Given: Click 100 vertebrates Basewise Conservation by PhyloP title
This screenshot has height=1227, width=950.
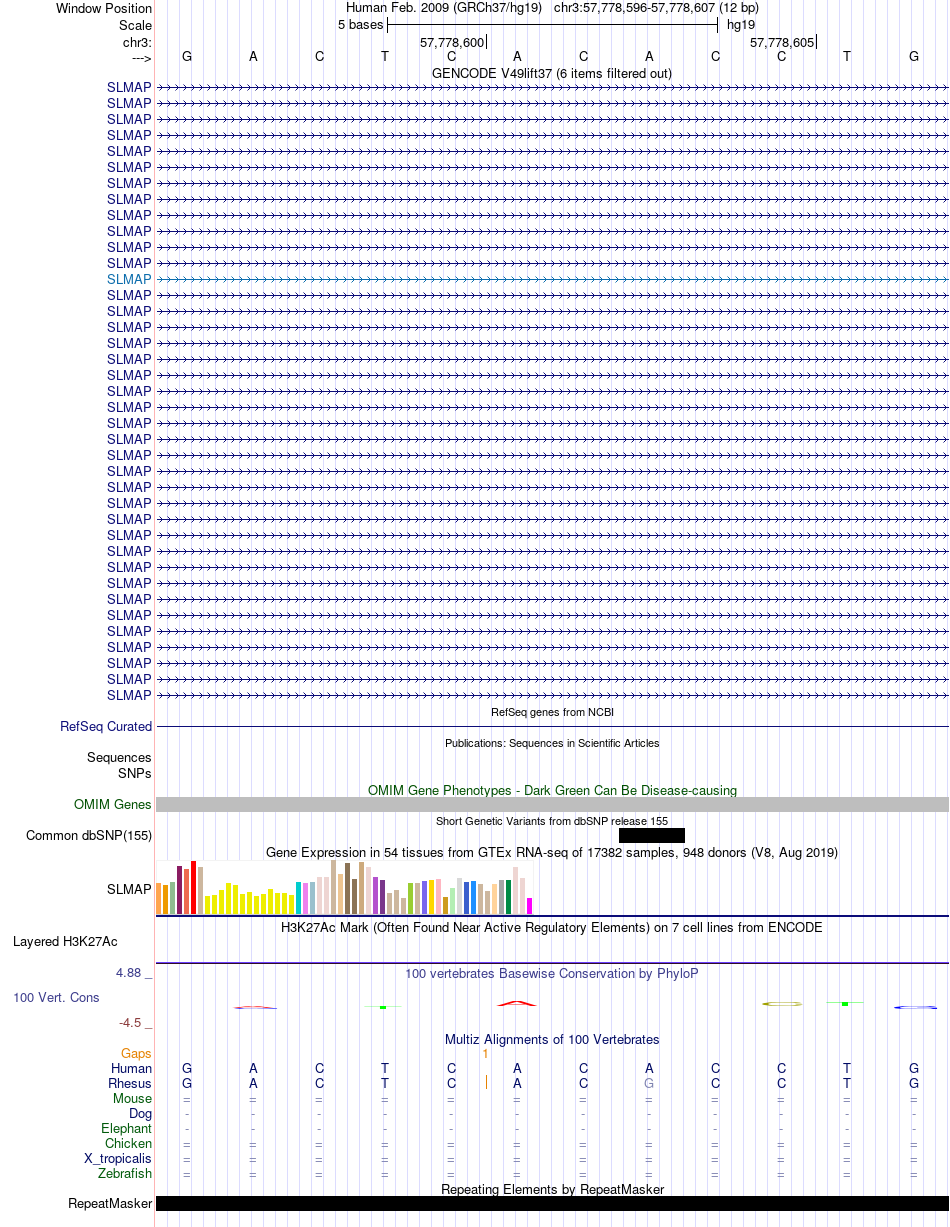Looking at the screenshot, I should coord(552,973).
